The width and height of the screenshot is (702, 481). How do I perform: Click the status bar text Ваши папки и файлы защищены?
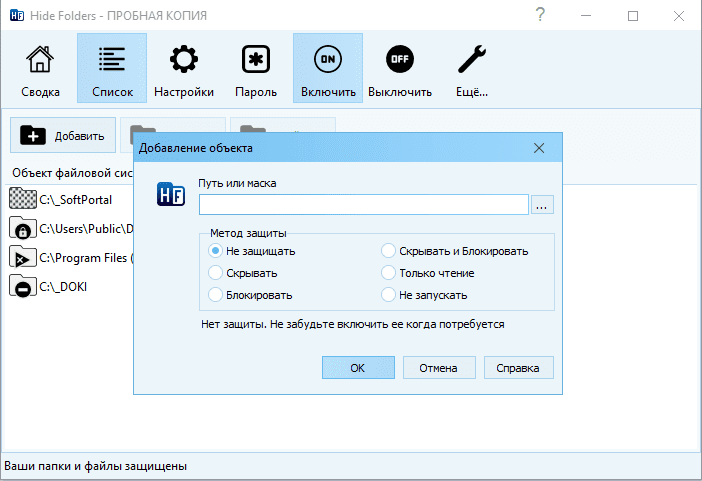point(95,466)
